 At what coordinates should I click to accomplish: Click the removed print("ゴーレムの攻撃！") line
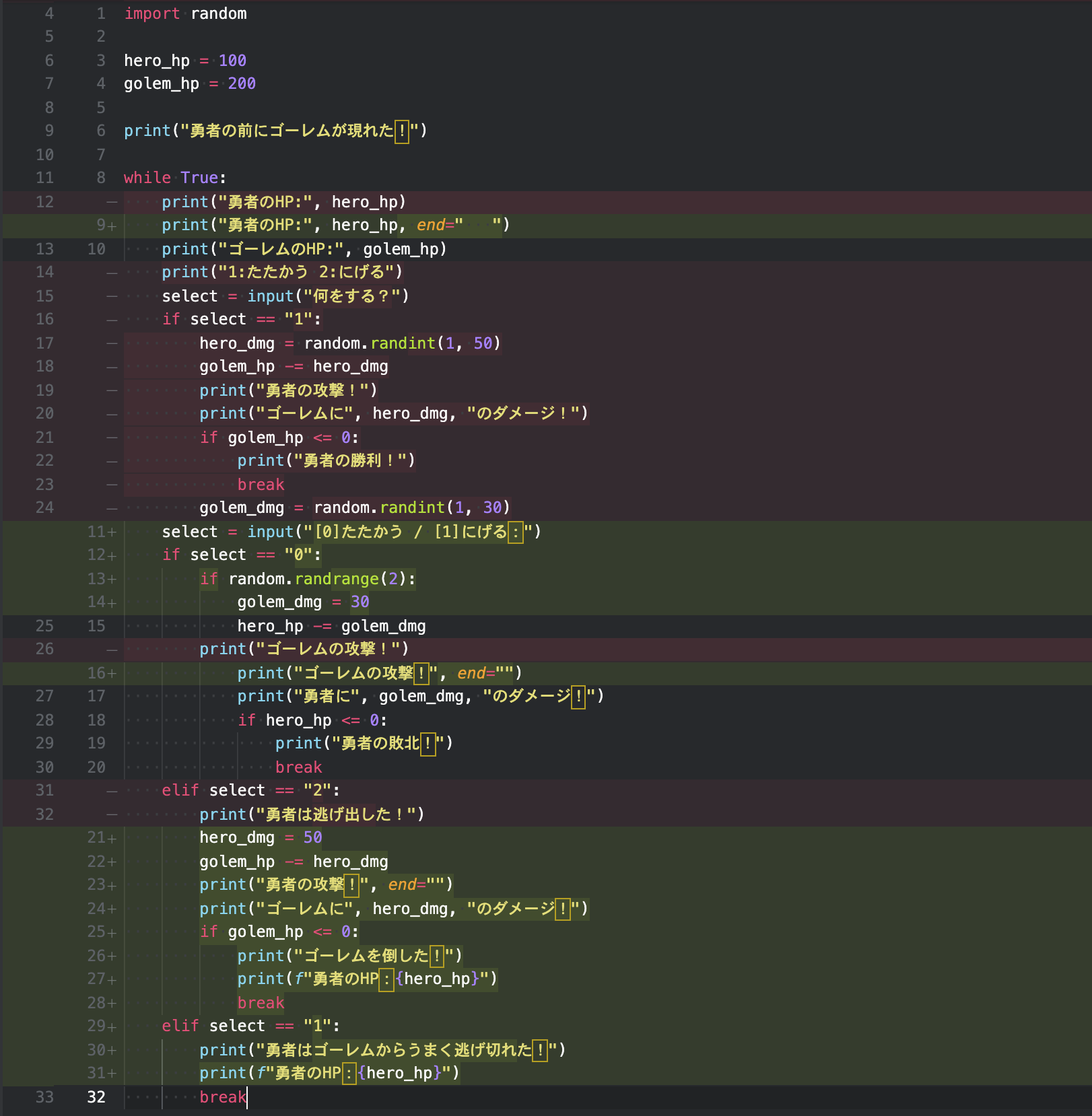pyautogui.click(x=304, y=649)
